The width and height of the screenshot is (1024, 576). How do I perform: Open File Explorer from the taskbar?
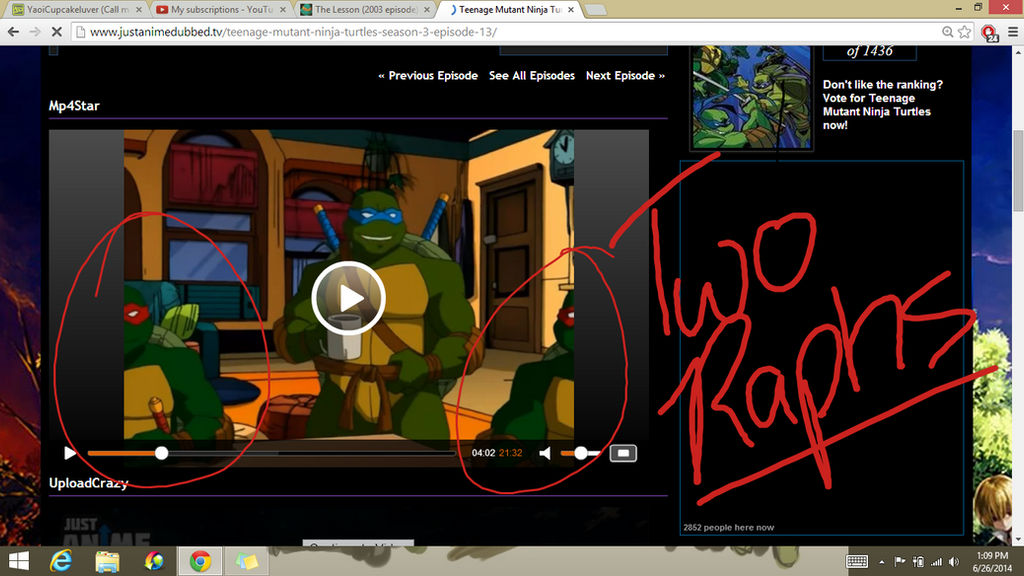coord(108,561)
